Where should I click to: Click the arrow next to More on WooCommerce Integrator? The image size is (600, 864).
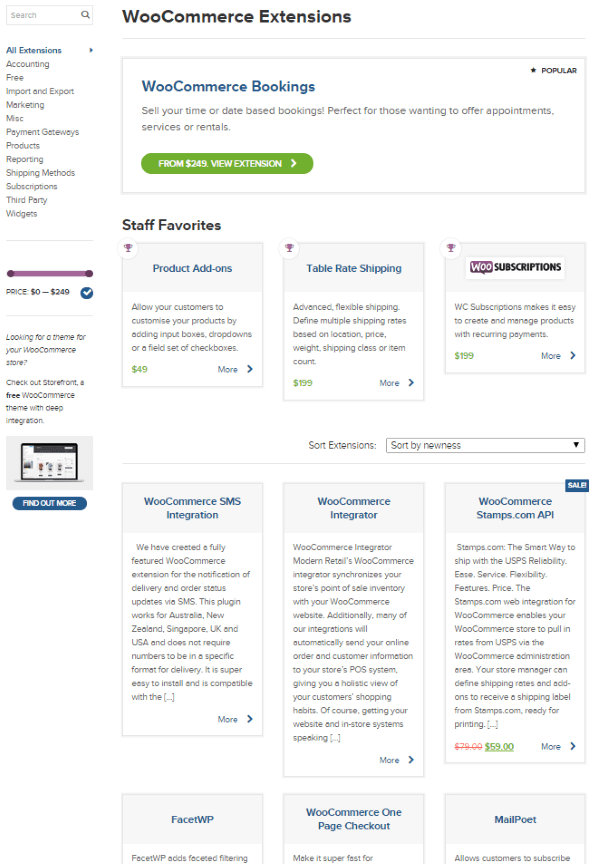[x=411, y=760]
